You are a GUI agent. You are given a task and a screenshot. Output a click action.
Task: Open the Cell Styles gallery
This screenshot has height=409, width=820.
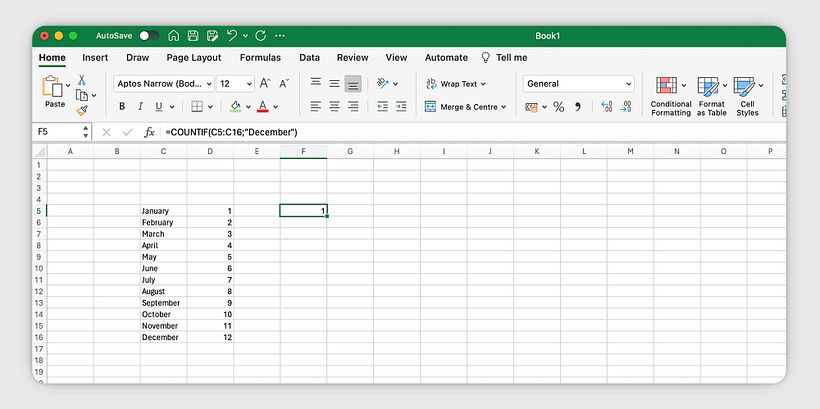[747, 96]
